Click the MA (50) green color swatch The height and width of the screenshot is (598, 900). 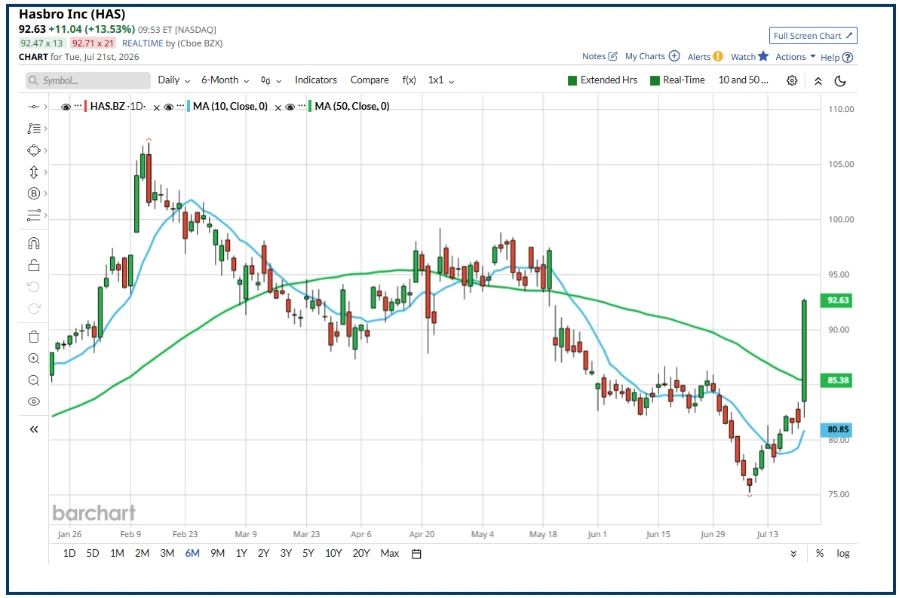click(310, 106)
